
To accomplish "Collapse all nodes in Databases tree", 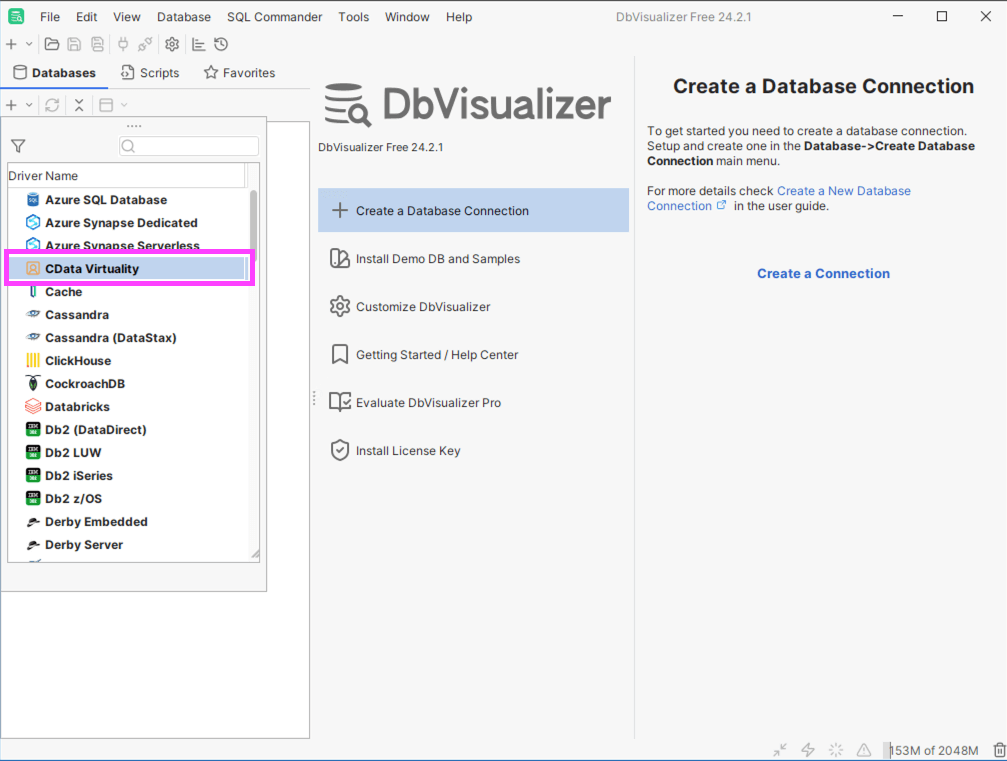I will point(79,105).
